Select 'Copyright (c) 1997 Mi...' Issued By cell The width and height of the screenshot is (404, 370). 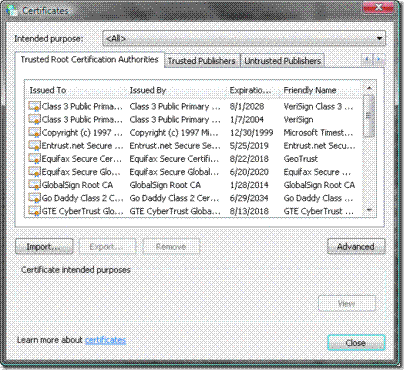coord(174,133)
